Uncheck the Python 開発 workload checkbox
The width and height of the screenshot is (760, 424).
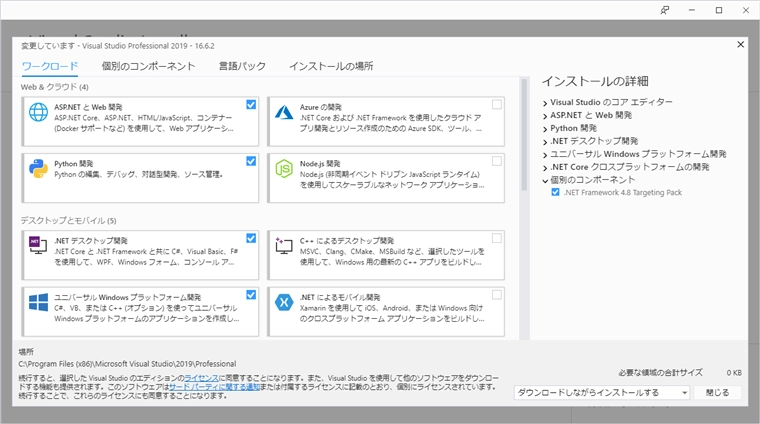tap(251, 161)
